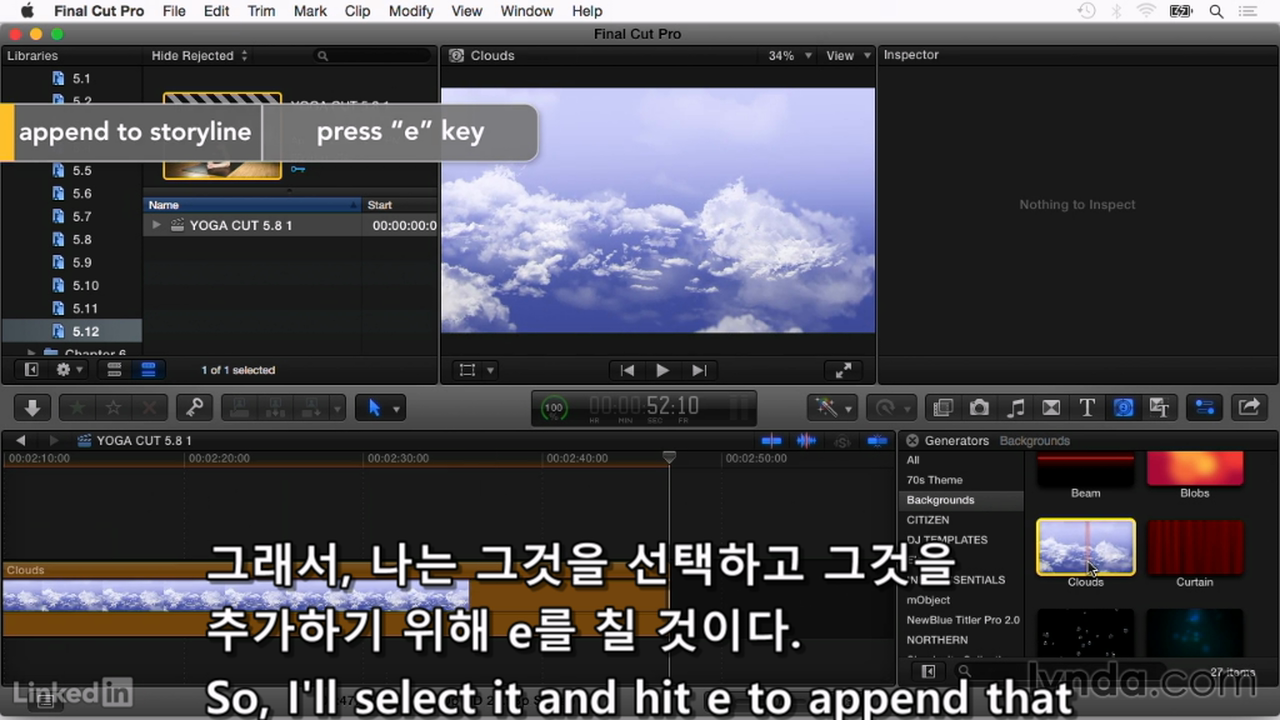Screen dimensions: 1280x720
Task: Click the Clouds generator thumbnail
Action: 1085,547
